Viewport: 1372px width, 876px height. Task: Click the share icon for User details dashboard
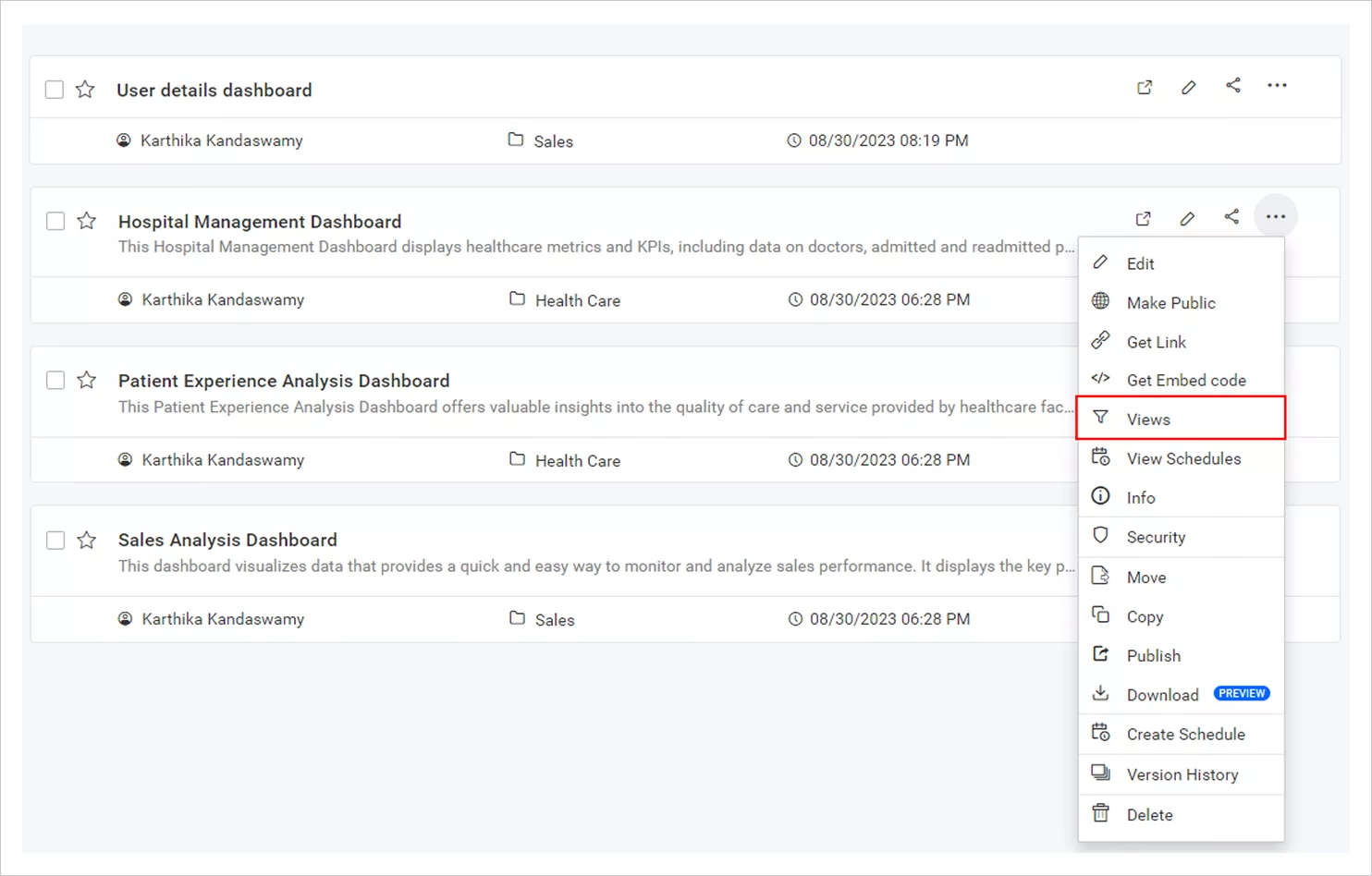(1233, 86)
